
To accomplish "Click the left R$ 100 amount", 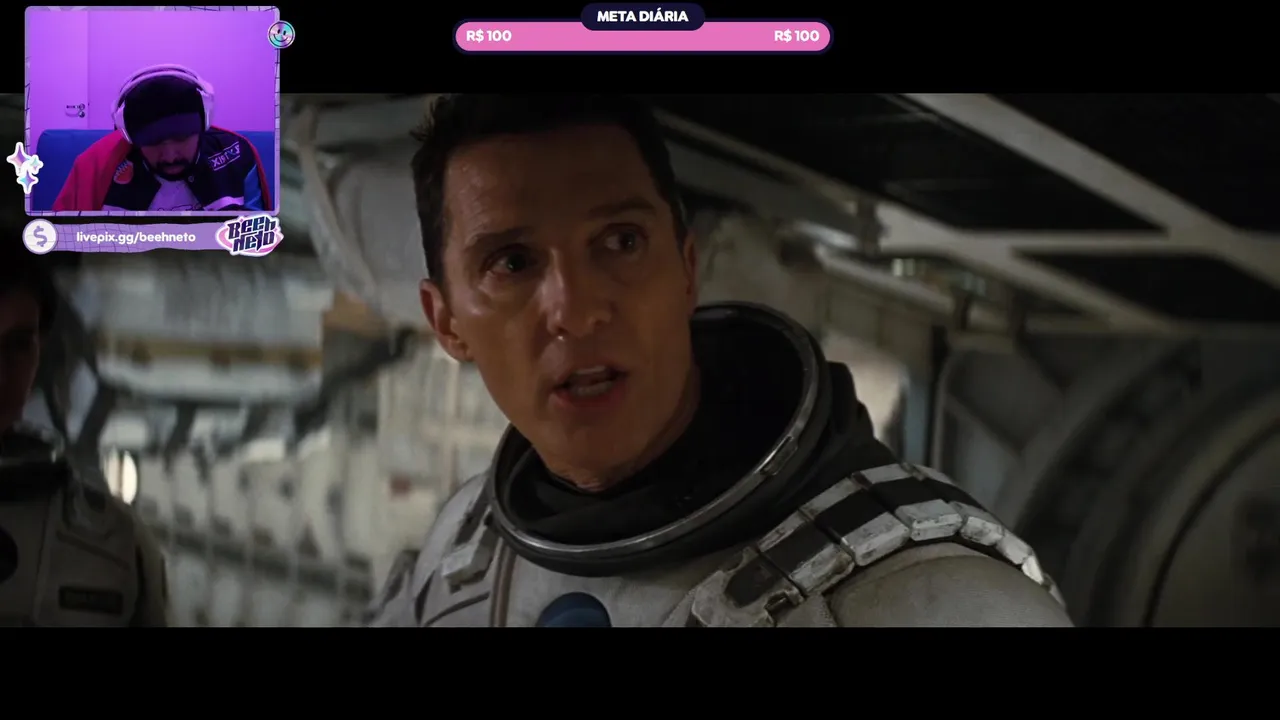I will point(489,36).
